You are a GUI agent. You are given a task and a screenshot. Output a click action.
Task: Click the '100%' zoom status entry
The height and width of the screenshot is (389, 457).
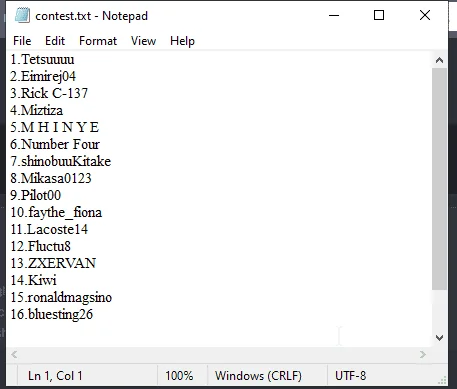pyautogui.click(x=179, y=376)
